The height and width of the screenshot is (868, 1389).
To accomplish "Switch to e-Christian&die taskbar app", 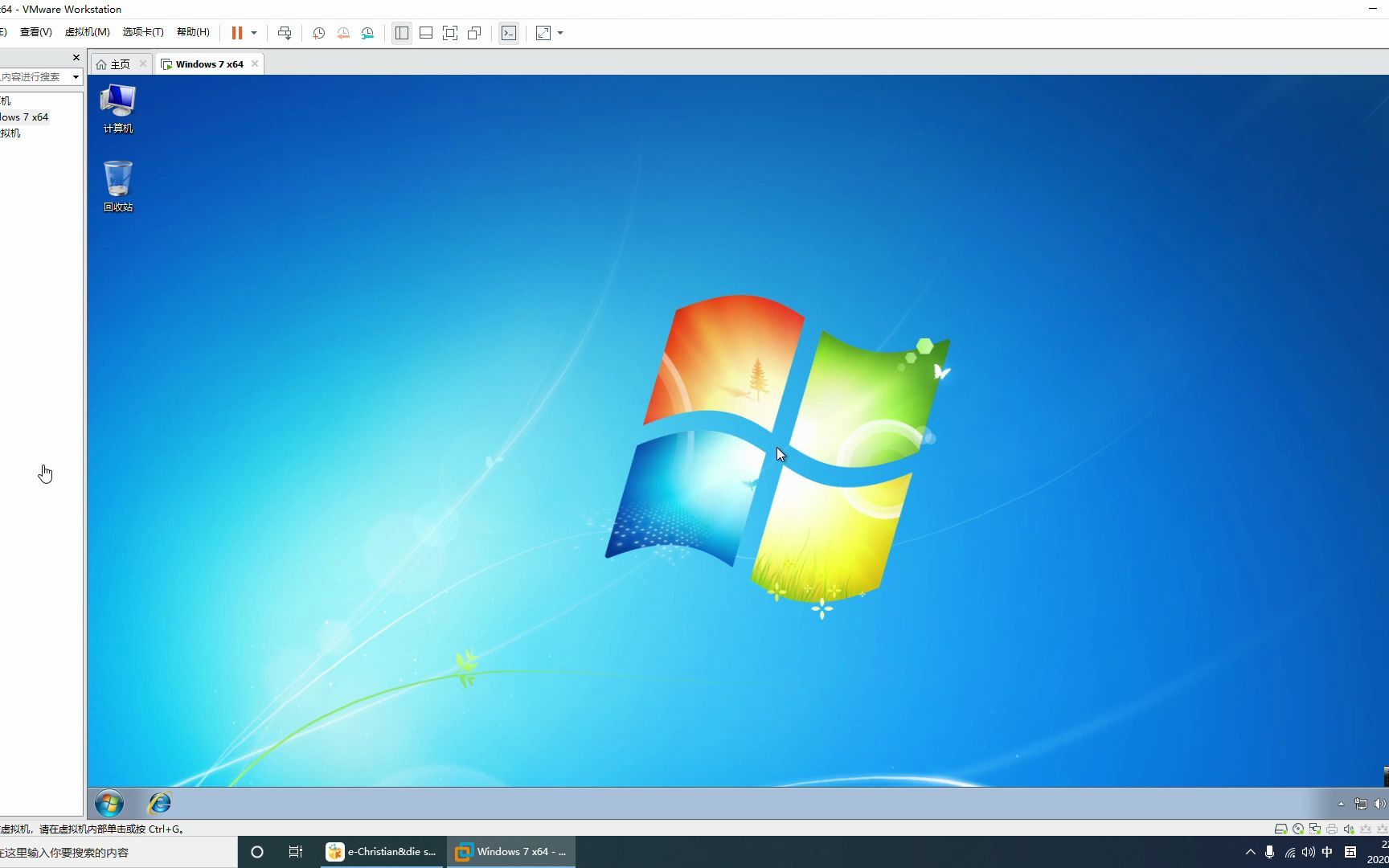I will tap(382, 852).
